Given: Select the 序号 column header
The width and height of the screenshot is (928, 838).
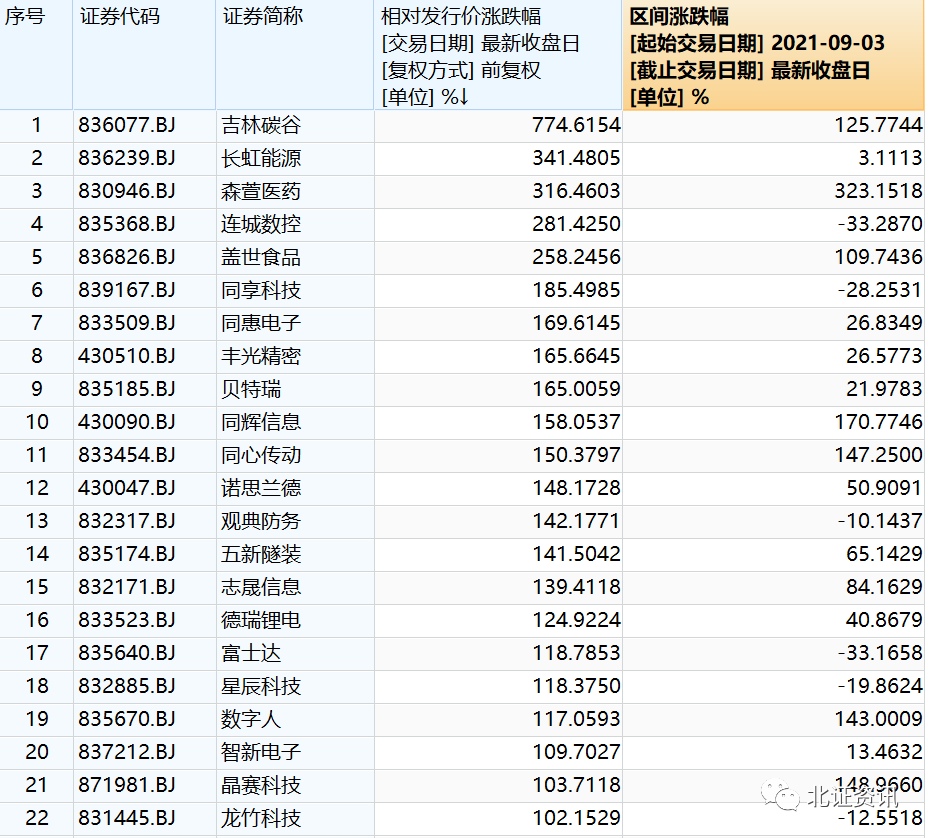Looking at the screenshot, I should click(x=26, y=17).
